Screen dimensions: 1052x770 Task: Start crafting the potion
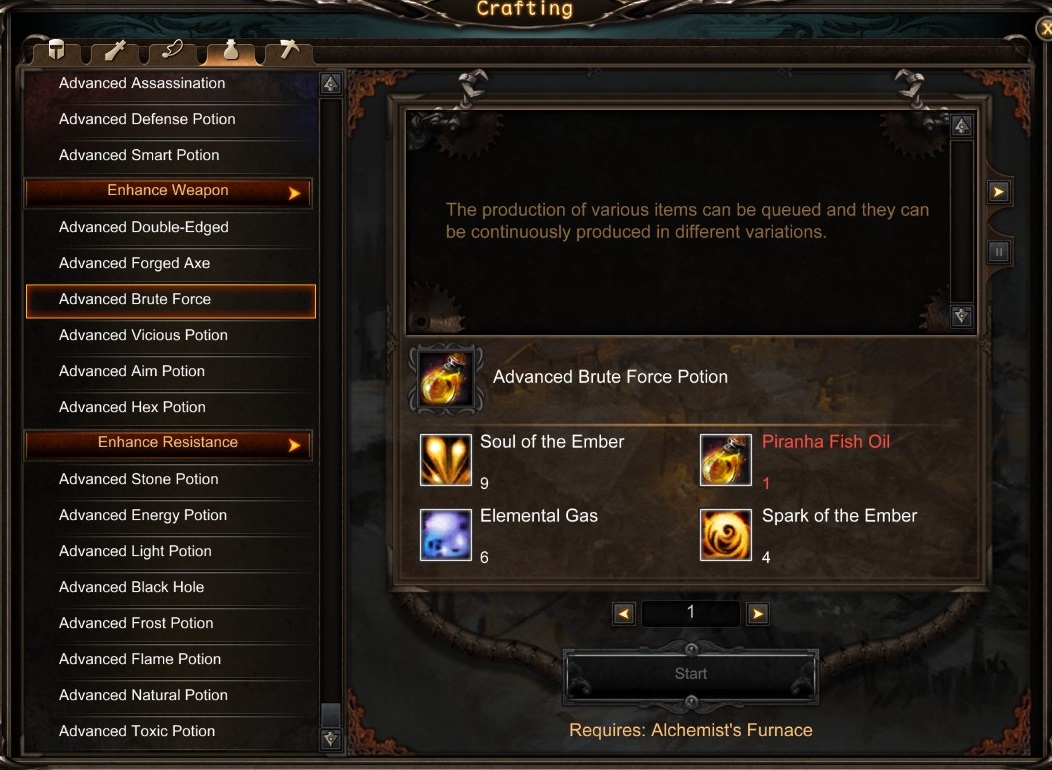point(690,674)
